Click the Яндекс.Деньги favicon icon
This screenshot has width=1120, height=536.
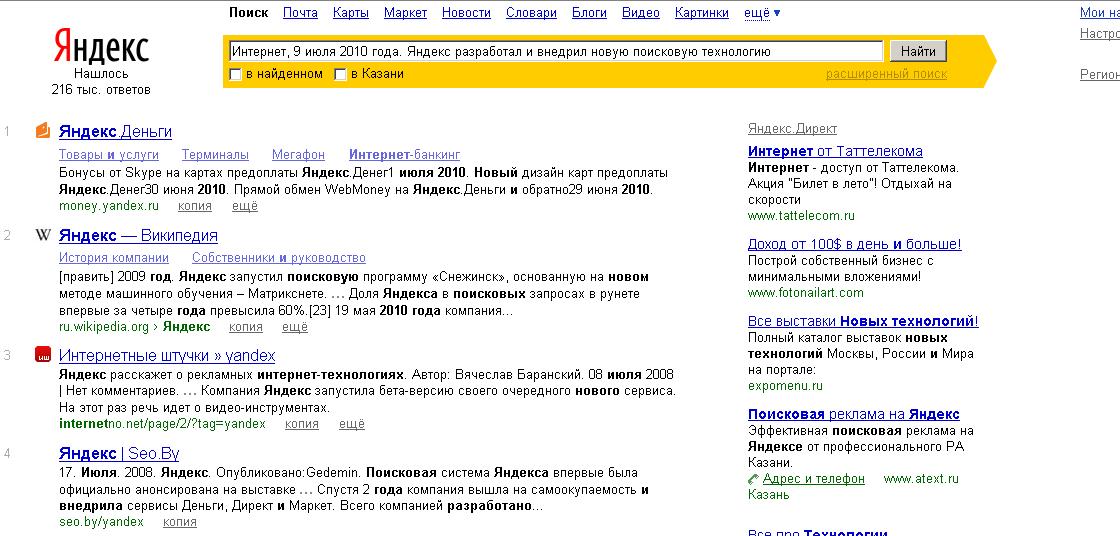coord(43,131)
